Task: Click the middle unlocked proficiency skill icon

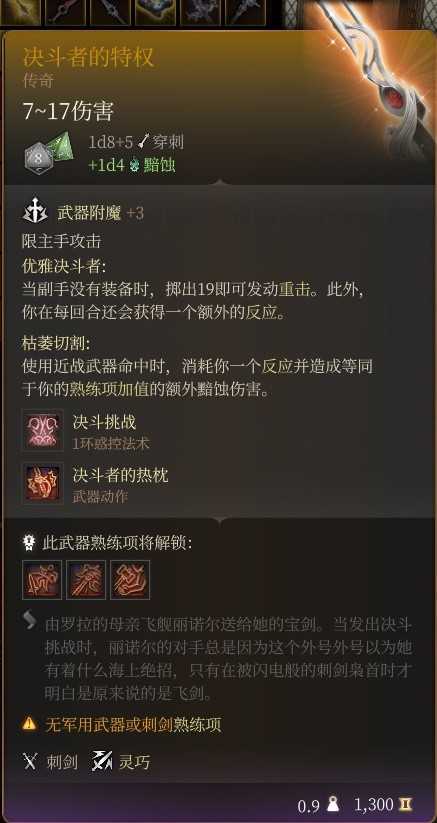Action: pyautogui.click(x=86, y=579)
